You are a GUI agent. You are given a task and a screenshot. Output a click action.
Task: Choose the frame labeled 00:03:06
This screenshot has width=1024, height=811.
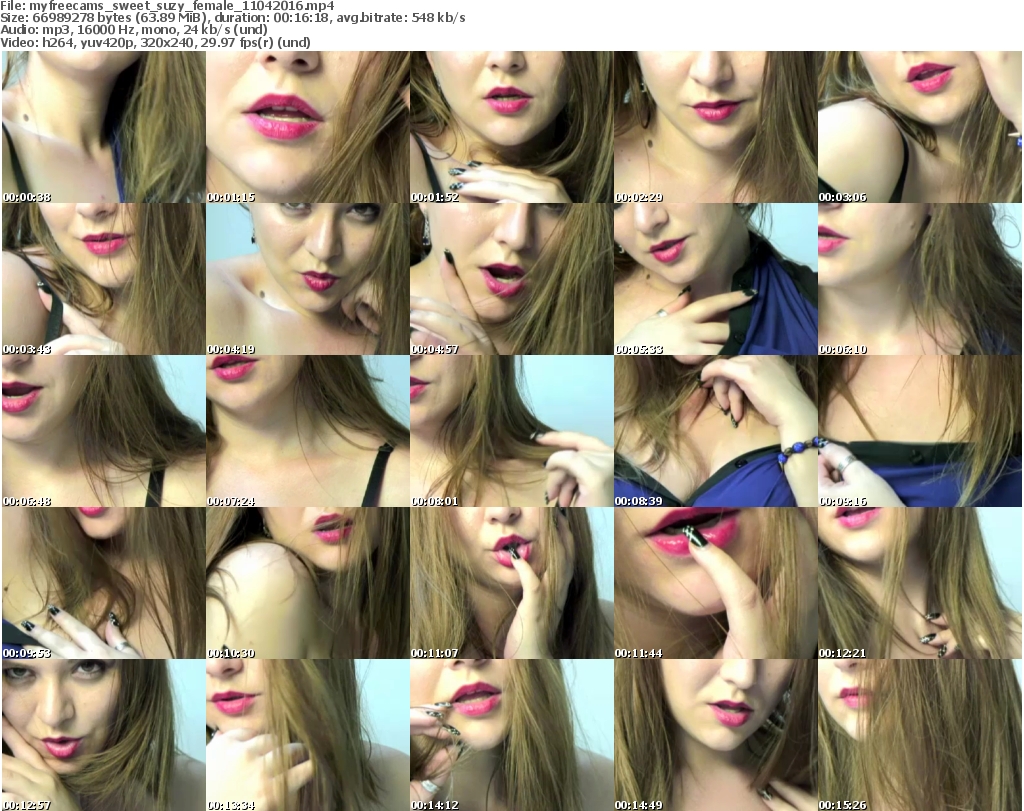(x=920, y=127)
